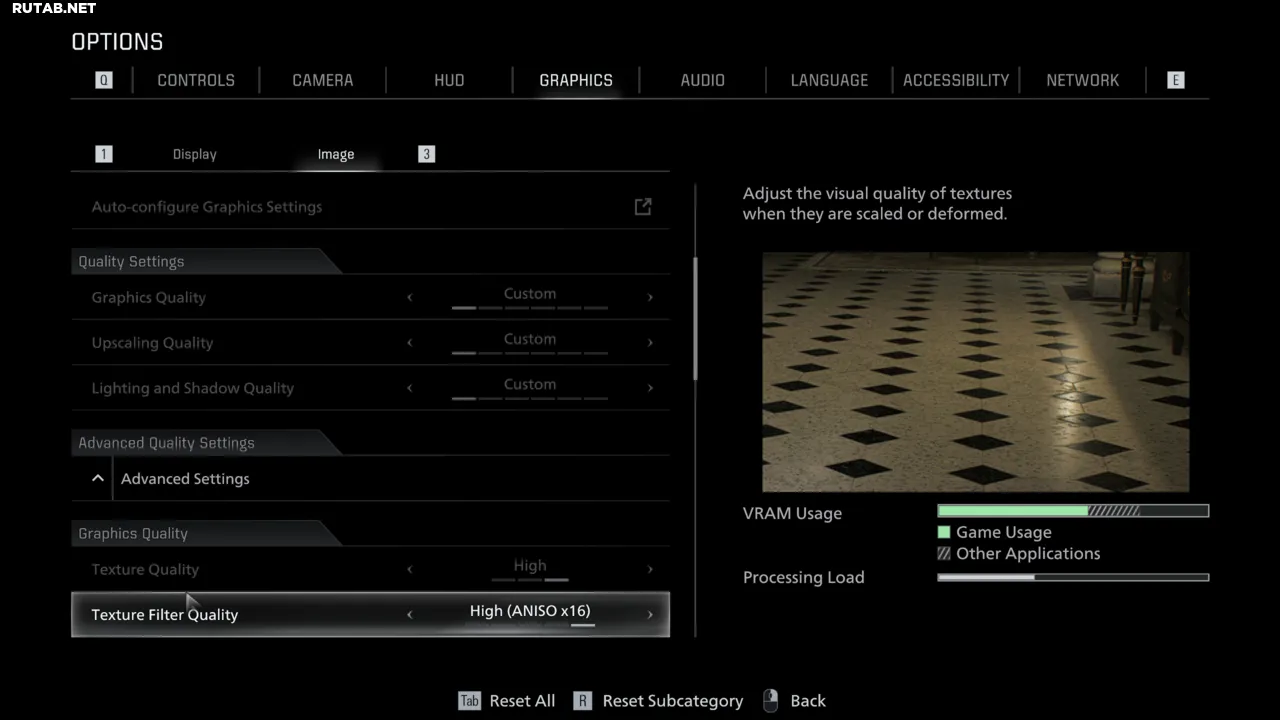
Task: Open the ACCESSIBILITY tab
Action: click(955, 80)
